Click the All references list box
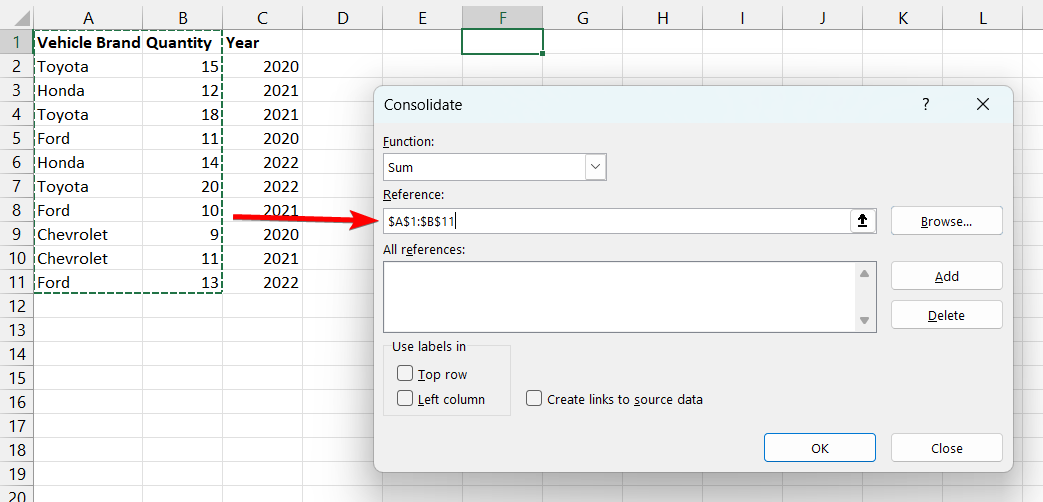The width and height of the screenshot is (1043, 502). (620, 296)
